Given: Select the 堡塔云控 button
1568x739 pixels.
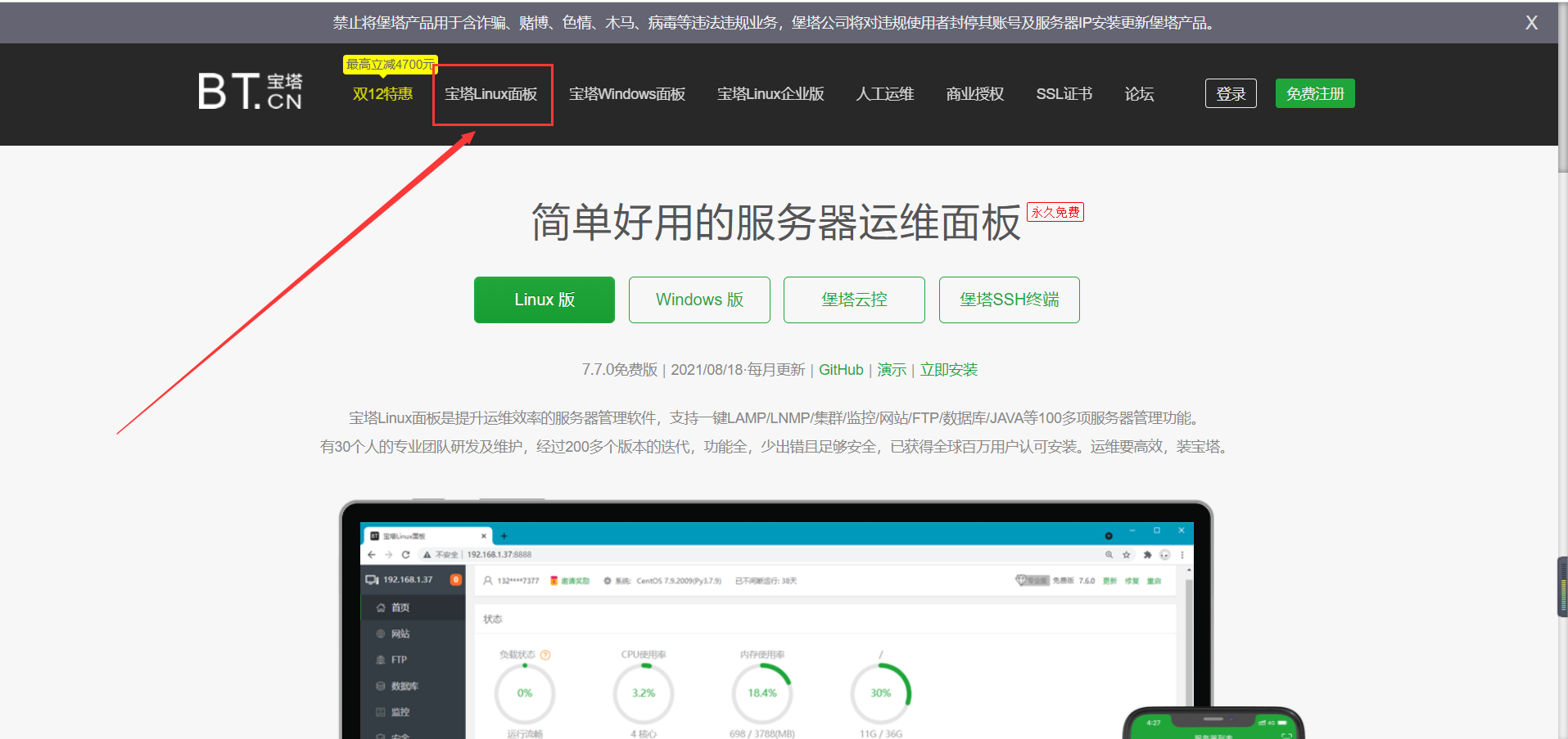Looking at the screenshot, I should [x=854, y=300].
